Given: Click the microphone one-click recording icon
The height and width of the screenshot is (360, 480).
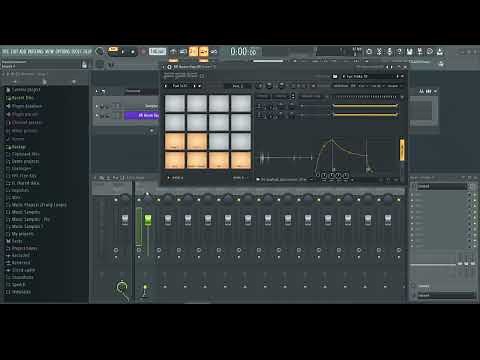Looking at the screenshot, I should click(x=389, y=52).
